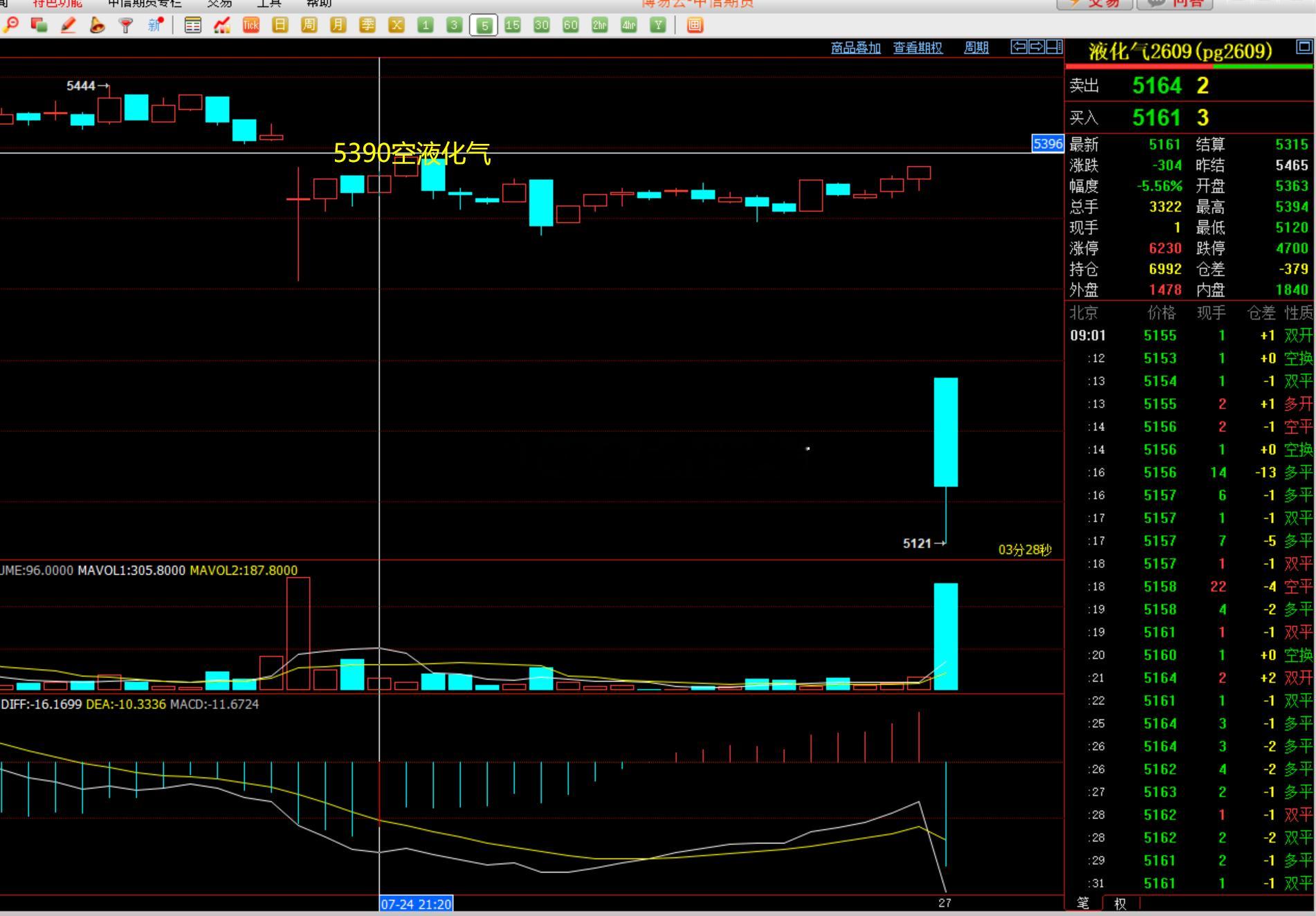This screenshot has width=1316, height=916.
Task: Click the 周期 period link
Action: click(x=976, y=48)
